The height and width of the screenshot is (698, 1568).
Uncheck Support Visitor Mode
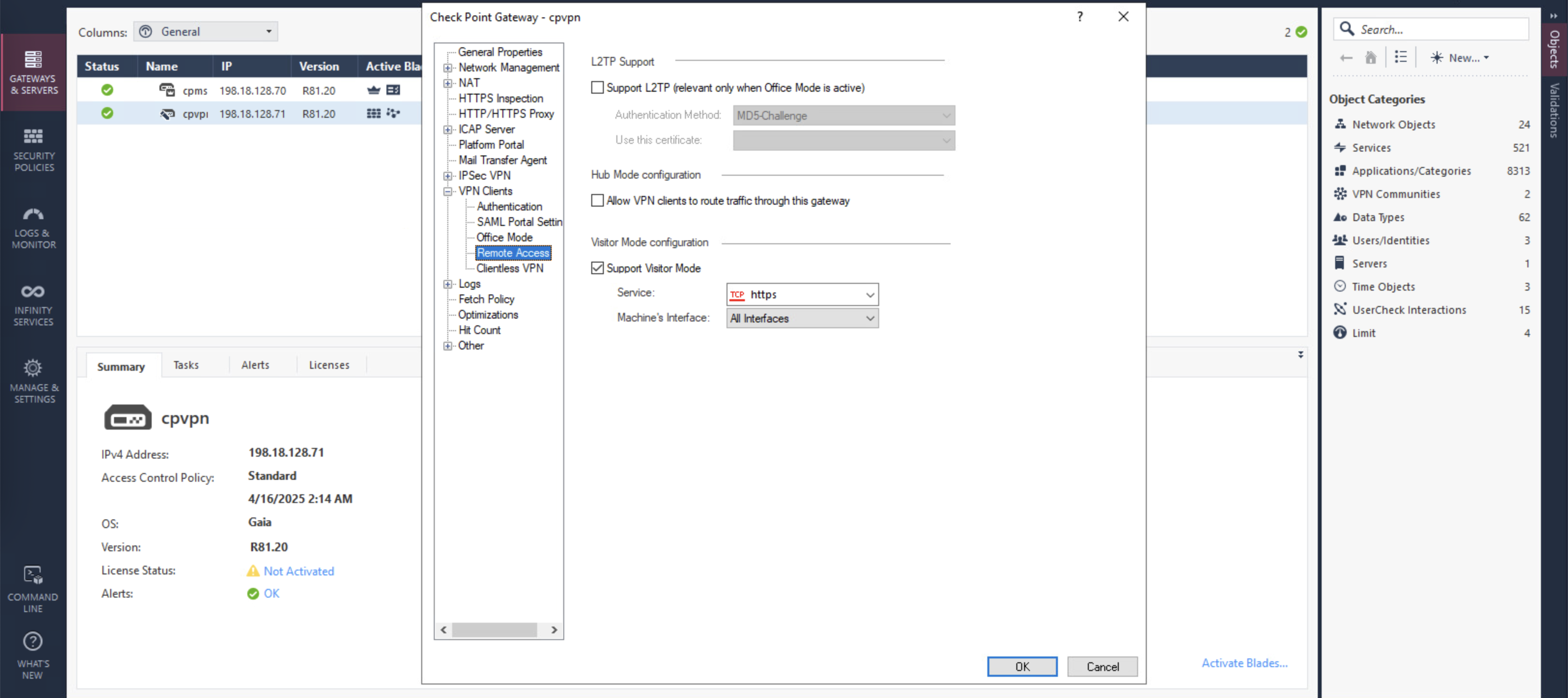point(597,268)
